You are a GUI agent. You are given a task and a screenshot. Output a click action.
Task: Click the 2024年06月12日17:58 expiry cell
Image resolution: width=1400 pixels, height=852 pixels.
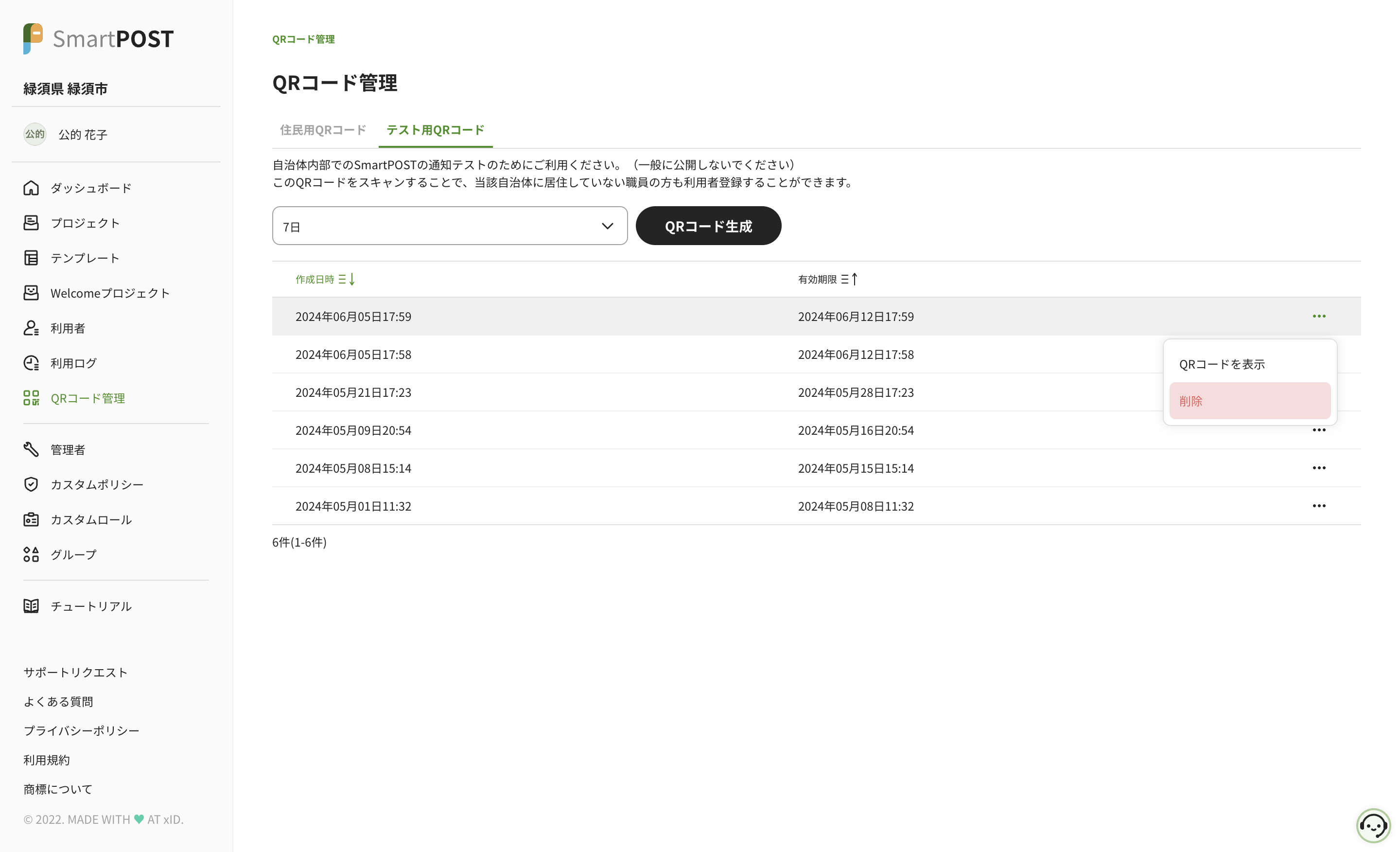(x=856, y=354)
